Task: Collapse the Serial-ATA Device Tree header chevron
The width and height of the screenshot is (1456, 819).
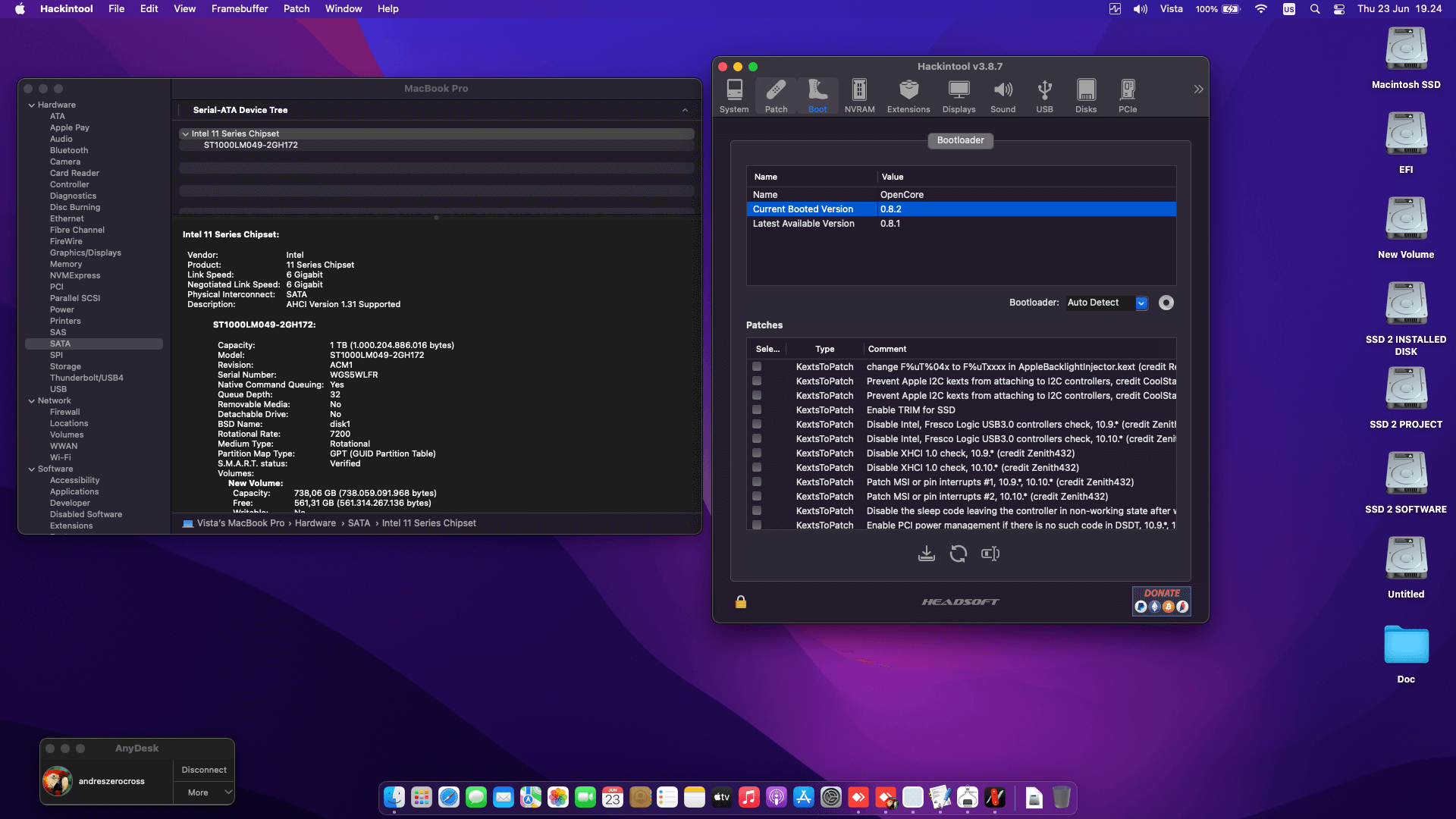Action: [685, 110]
